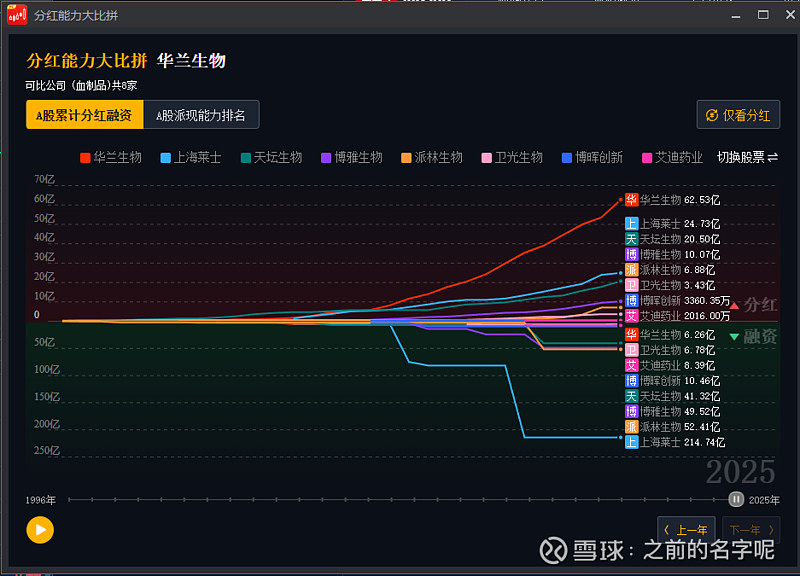The width and height of the screenshot is (800, 576).
Task: Click the 2025年 timeline end label
Action: pos(764,500)
